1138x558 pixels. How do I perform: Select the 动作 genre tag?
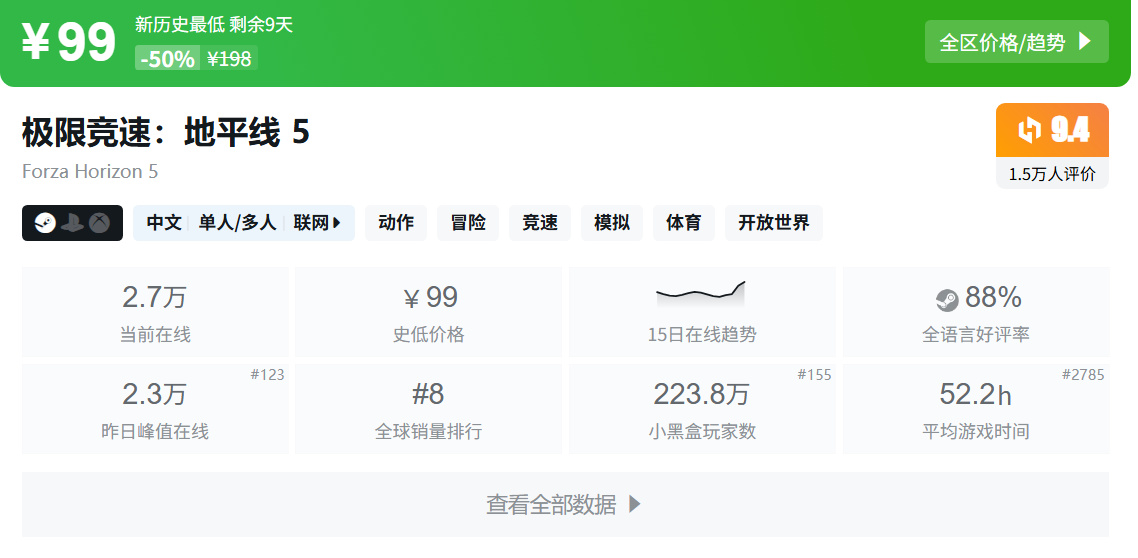point(396,223)
